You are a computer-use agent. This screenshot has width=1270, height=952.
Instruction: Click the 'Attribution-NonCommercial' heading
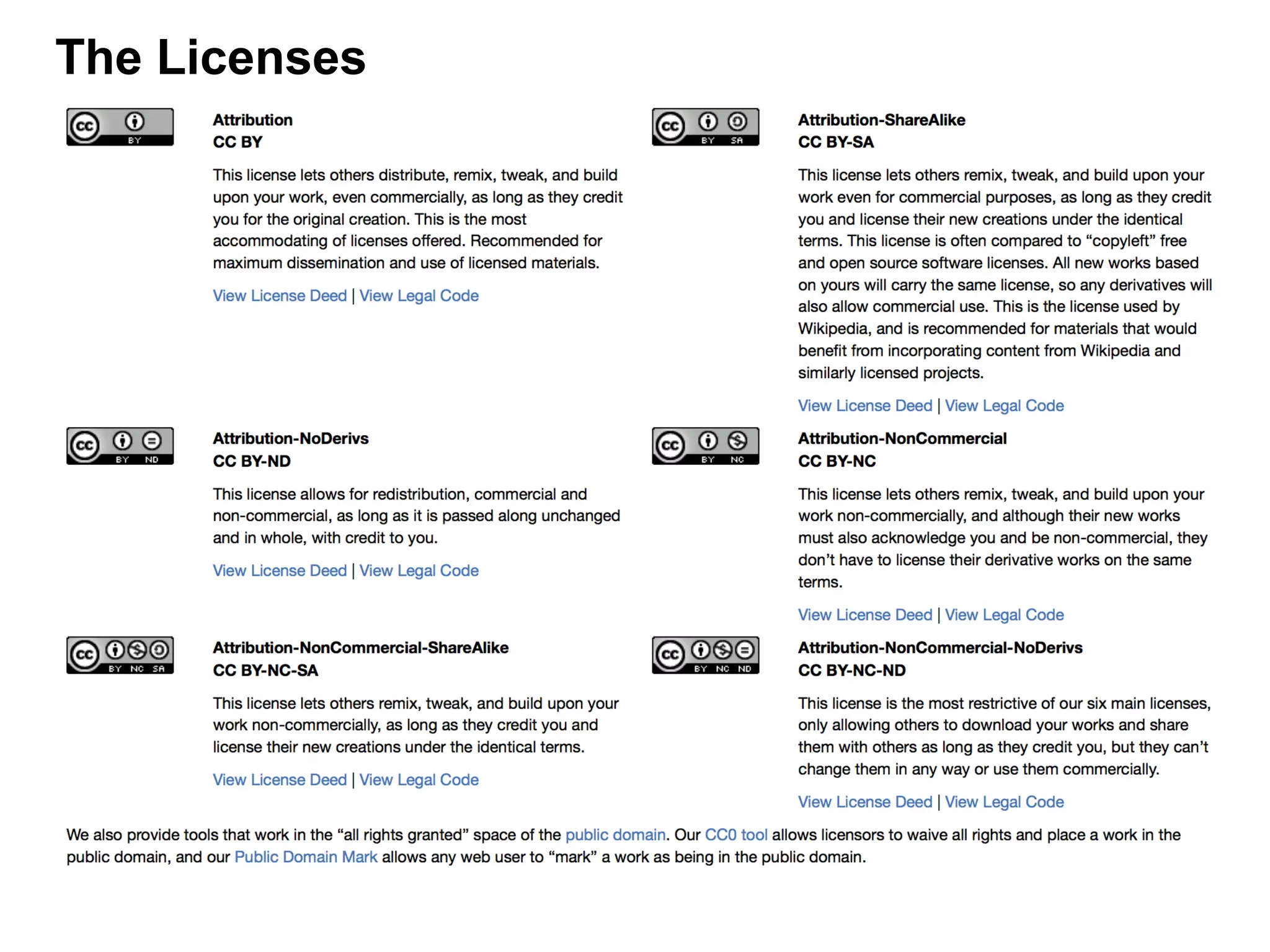tap(902, 438)
